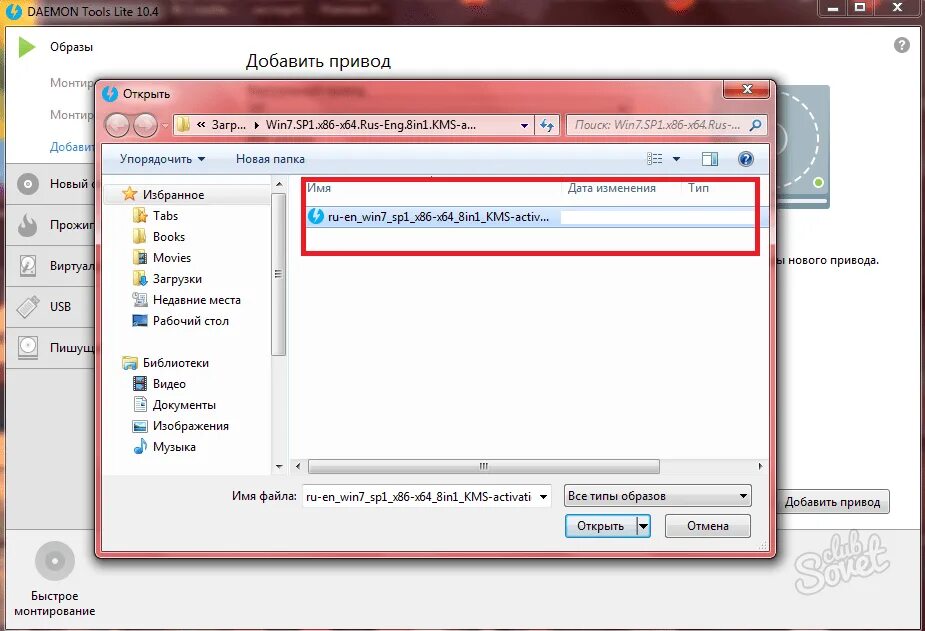Expand the view options dropdown arrow
Viewport: 925px width, 631px height.
coord(677,159)
